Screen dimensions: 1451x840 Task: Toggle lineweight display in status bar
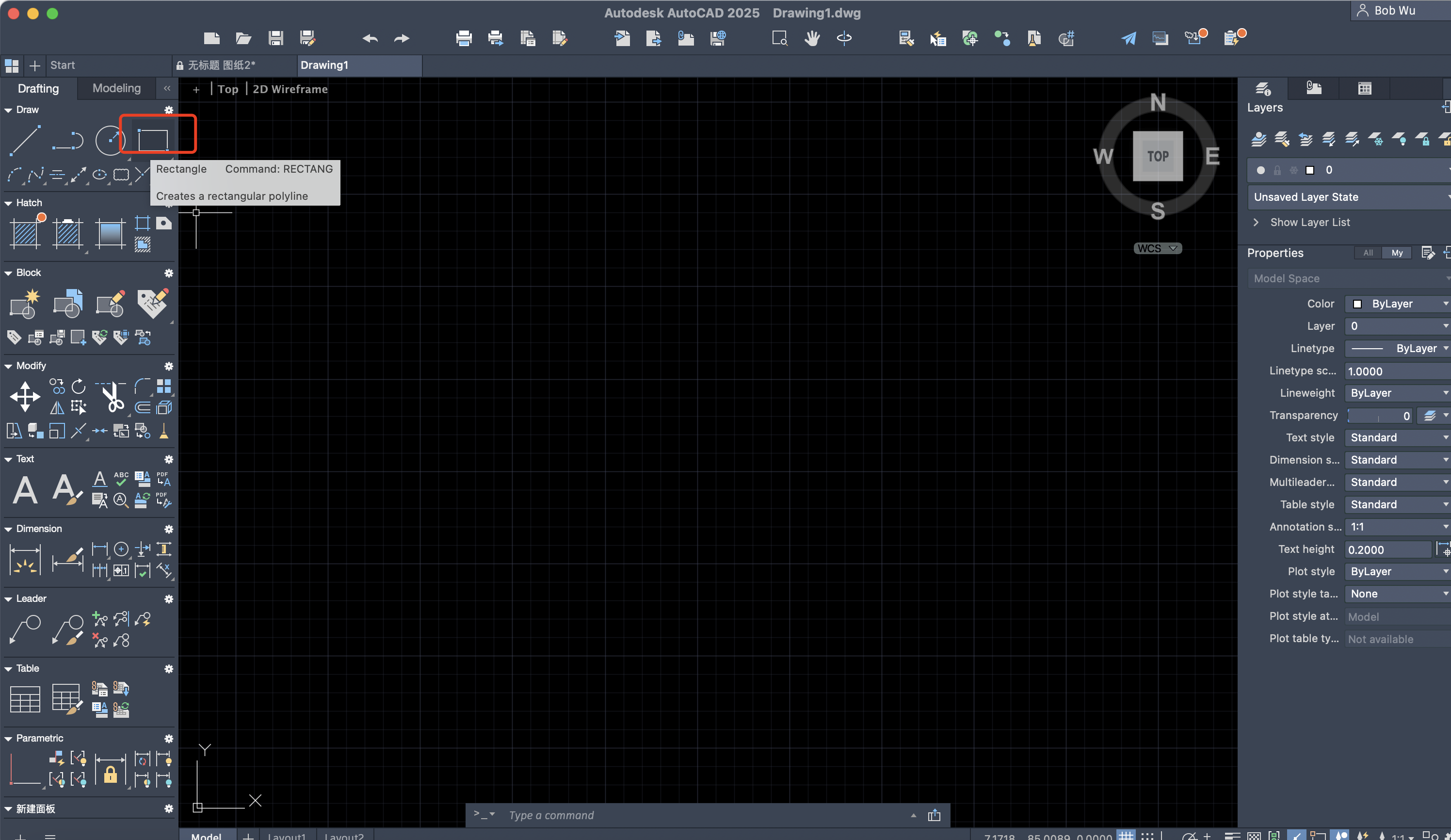(1232, 836)
